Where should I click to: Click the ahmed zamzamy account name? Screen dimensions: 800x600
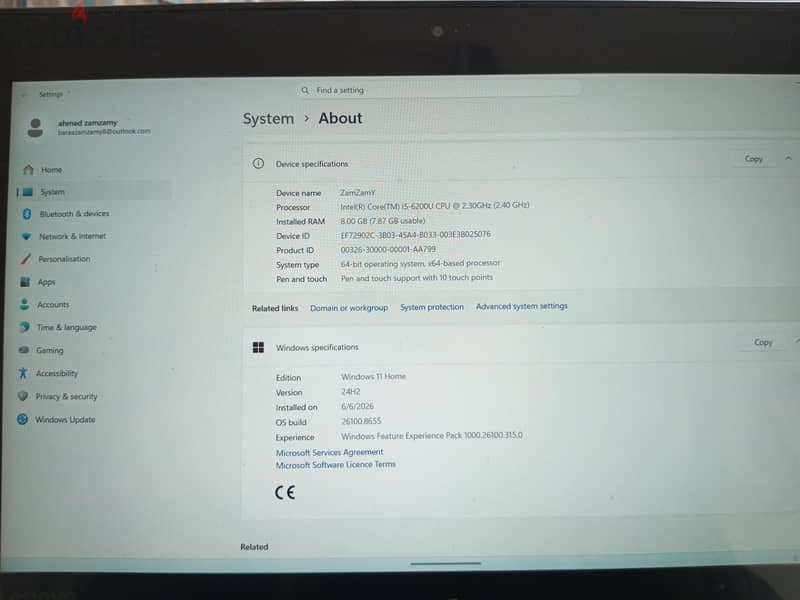87,123
